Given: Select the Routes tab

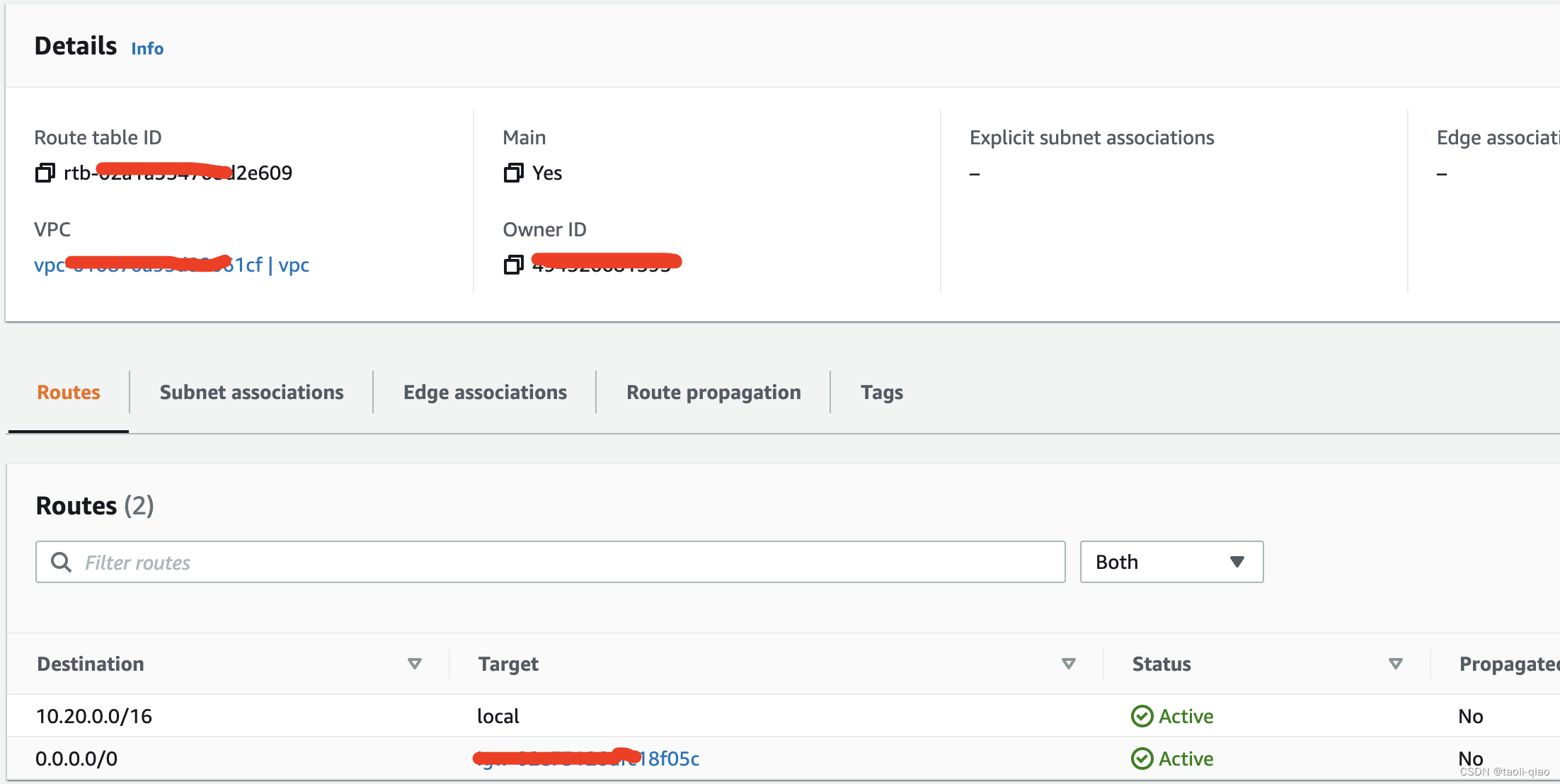Looking at the screenshot, I should (x=69, y=393).
